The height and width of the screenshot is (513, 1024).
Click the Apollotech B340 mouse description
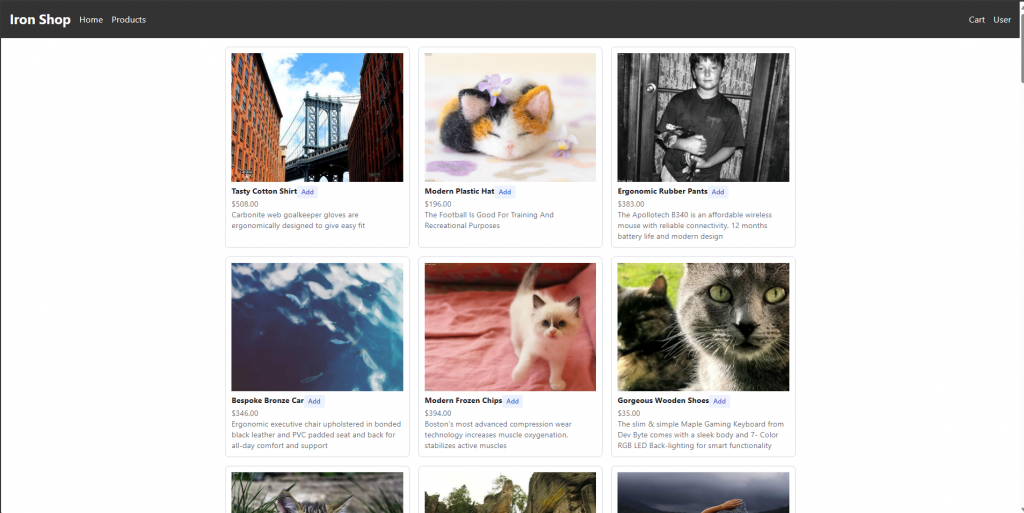pos(695,225)
